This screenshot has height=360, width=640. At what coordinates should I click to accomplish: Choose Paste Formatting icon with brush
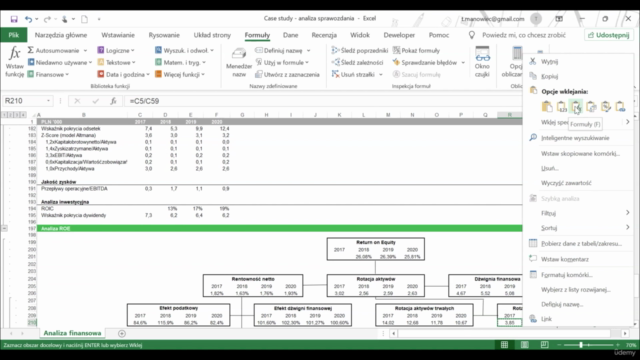click(606, 107)
